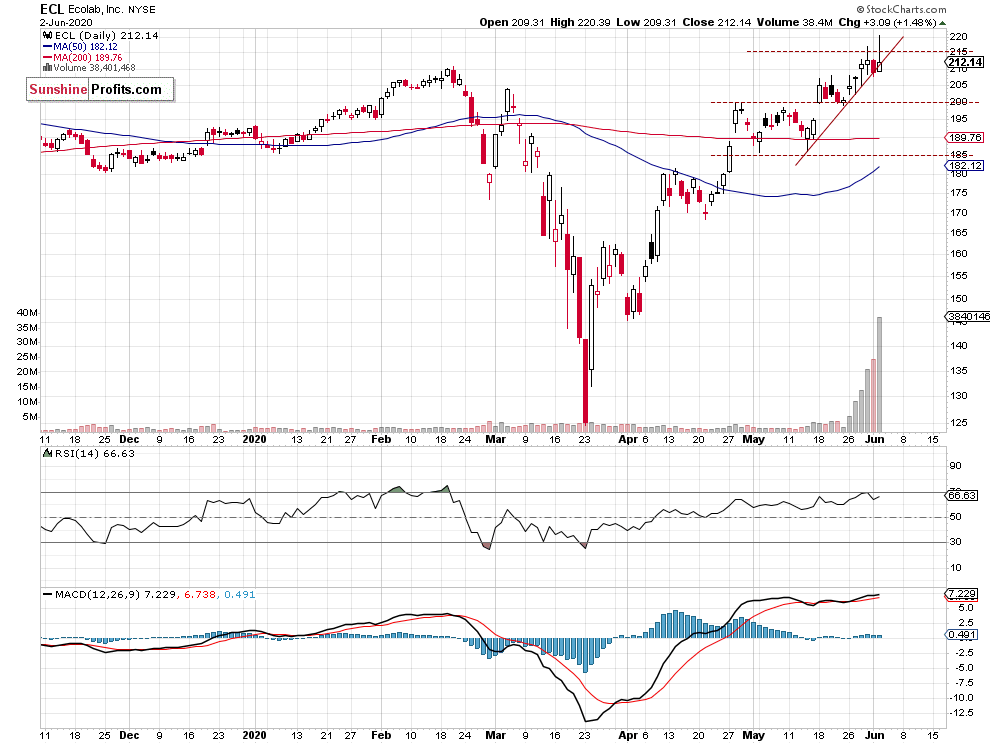Click the High 220.39 value
This screenshot has height=744, width=990.
tap(580, 22)
